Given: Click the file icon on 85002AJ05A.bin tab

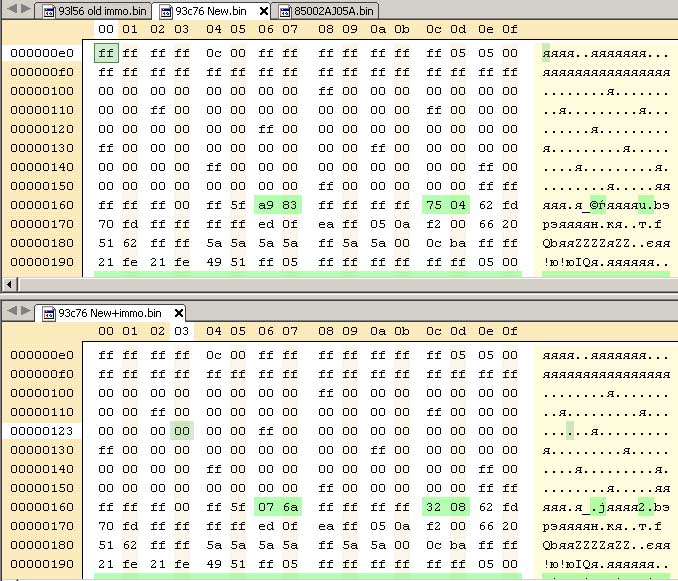Looking at the screenshot, I should click(x=284, y=12).
